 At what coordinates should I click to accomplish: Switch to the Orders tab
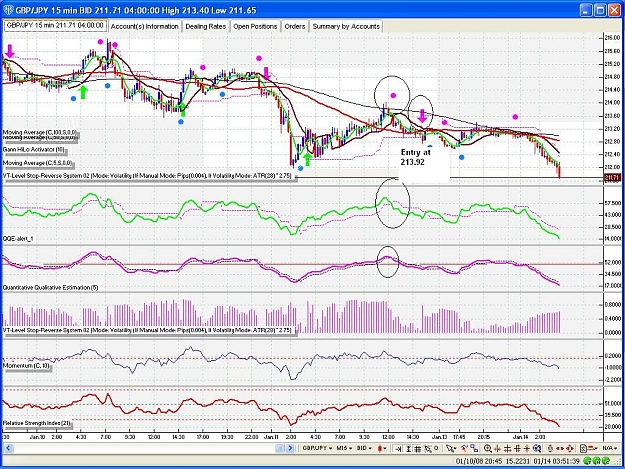tap(295, 27)
